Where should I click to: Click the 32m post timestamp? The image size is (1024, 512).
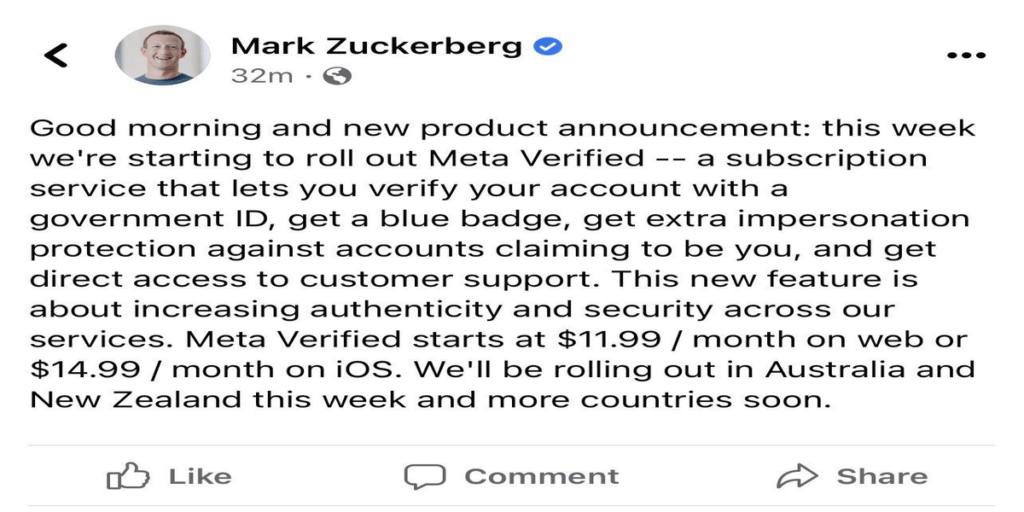(262, 76)
